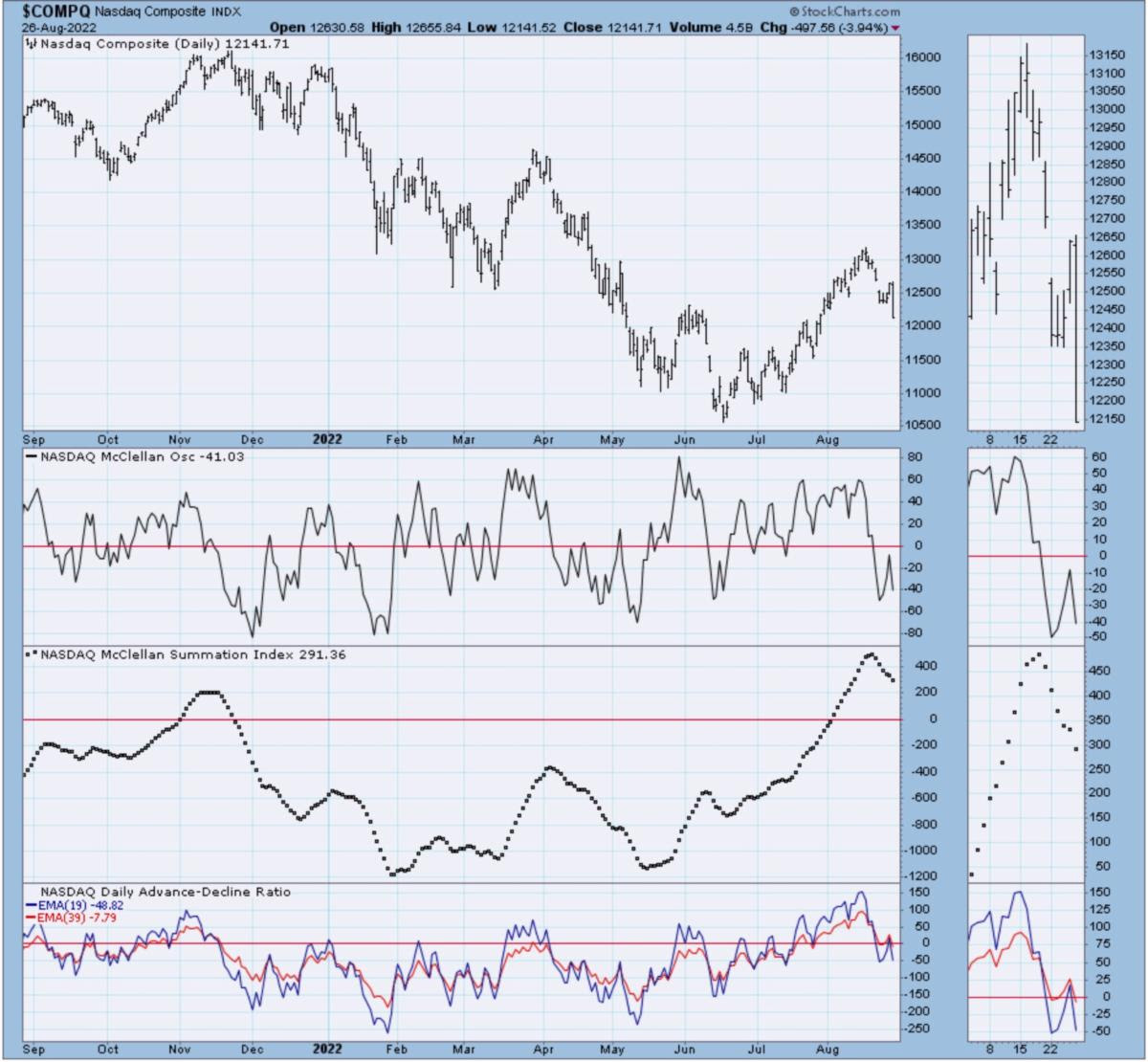Click the OHLC bar icon beside Nasdaq Composite (Daily)
This screenshot has height=1062, width=1148.
click(31, 44)
